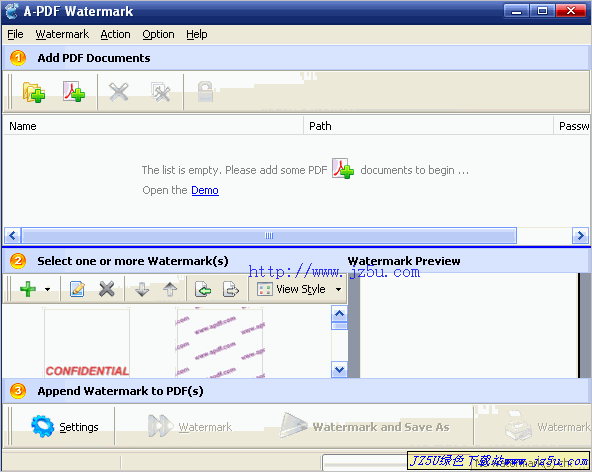Maximize the A-PDF Watermark window

(x=542, y=11)
